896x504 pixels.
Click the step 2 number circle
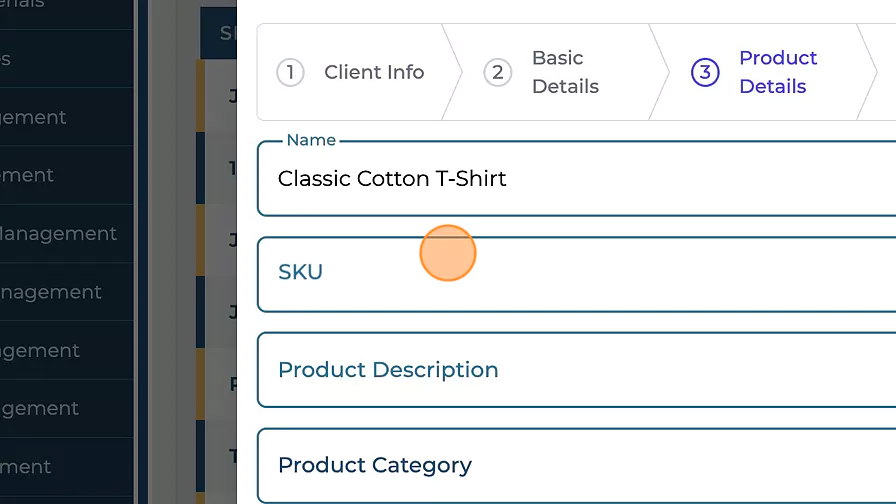[x=497, y=72]
